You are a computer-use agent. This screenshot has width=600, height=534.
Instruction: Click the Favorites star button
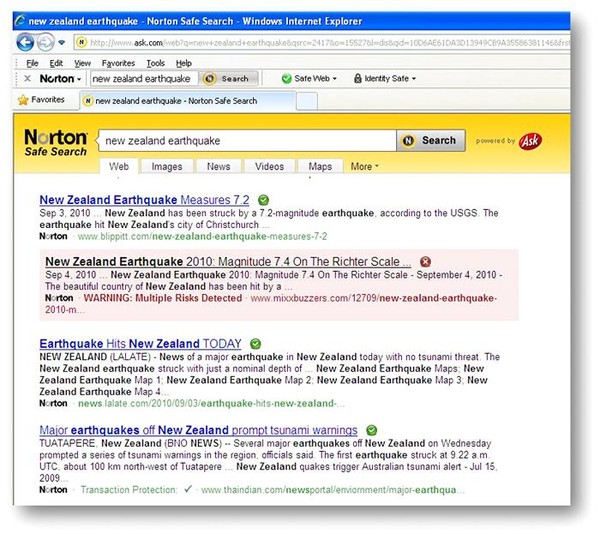click(x=41, y=100)
